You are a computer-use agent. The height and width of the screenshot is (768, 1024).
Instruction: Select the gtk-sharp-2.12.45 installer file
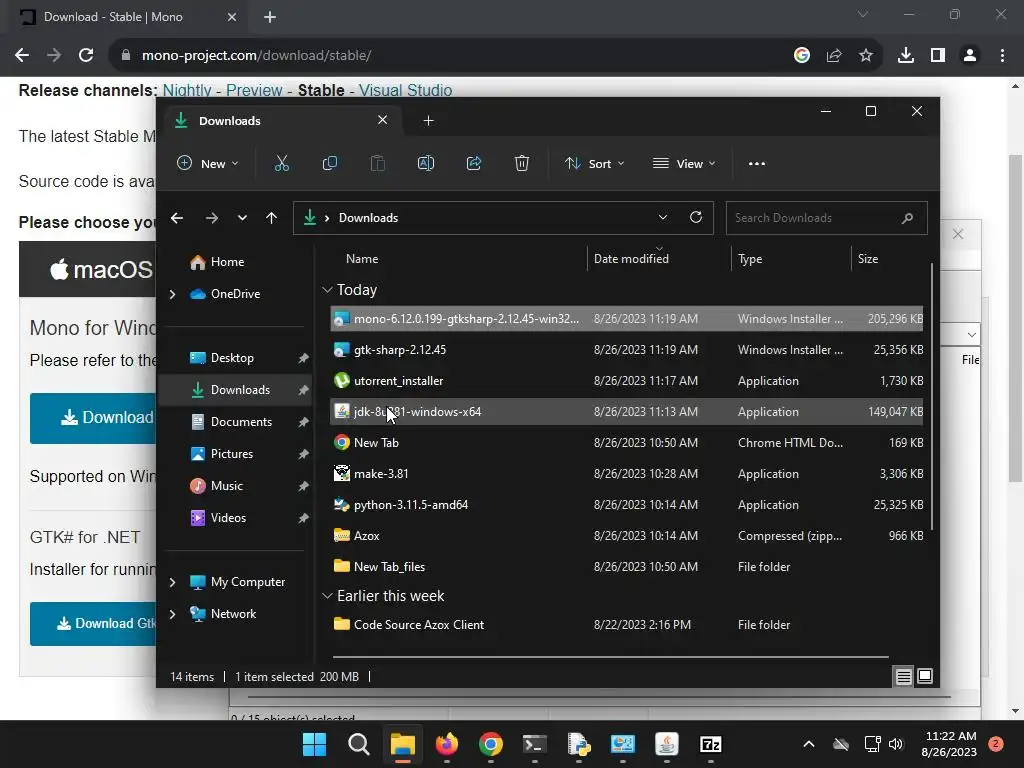[x=626, y=350]
